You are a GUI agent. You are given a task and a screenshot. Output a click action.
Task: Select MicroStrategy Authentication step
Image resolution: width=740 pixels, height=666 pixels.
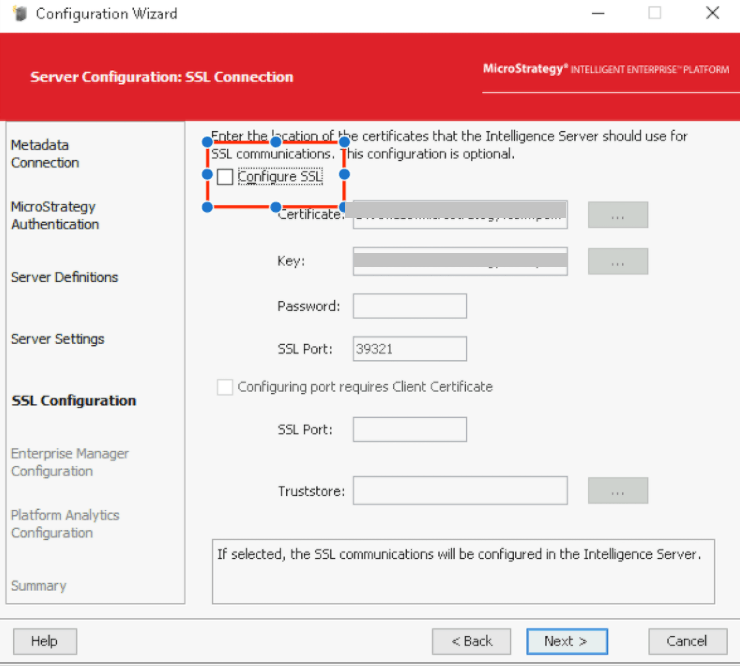(x=55, y=216)
